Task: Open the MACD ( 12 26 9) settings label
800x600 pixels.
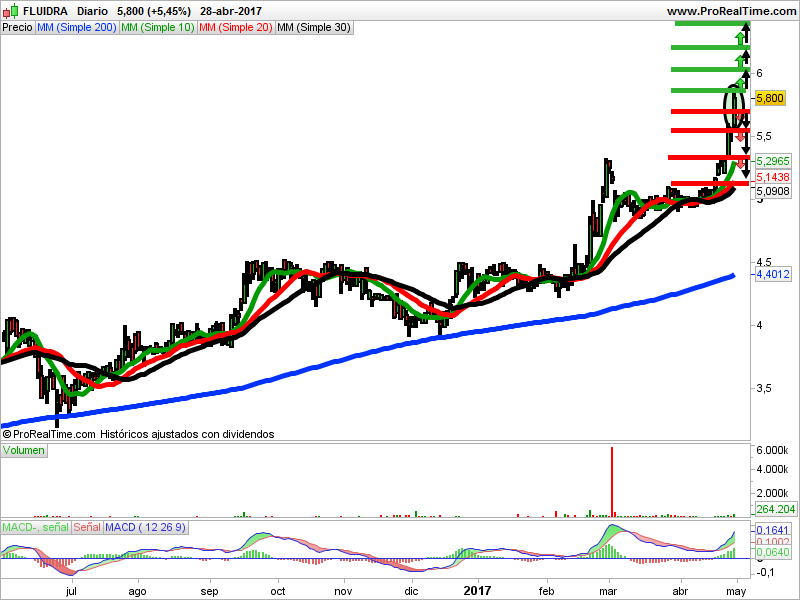Action: tap(146, 528)
